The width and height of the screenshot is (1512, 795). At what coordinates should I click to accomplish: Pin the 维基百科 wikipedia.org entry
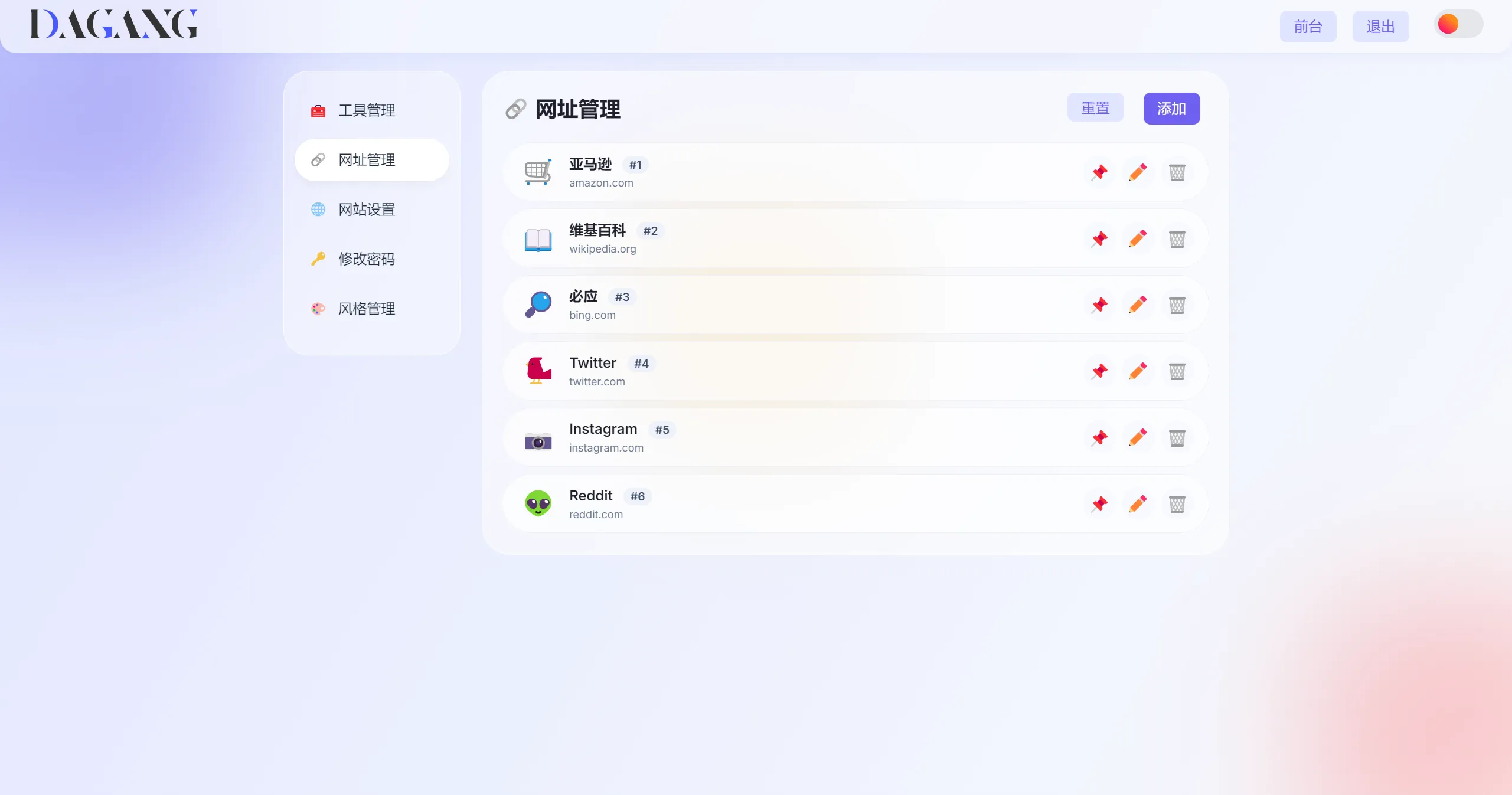[x=1099, y=239]
